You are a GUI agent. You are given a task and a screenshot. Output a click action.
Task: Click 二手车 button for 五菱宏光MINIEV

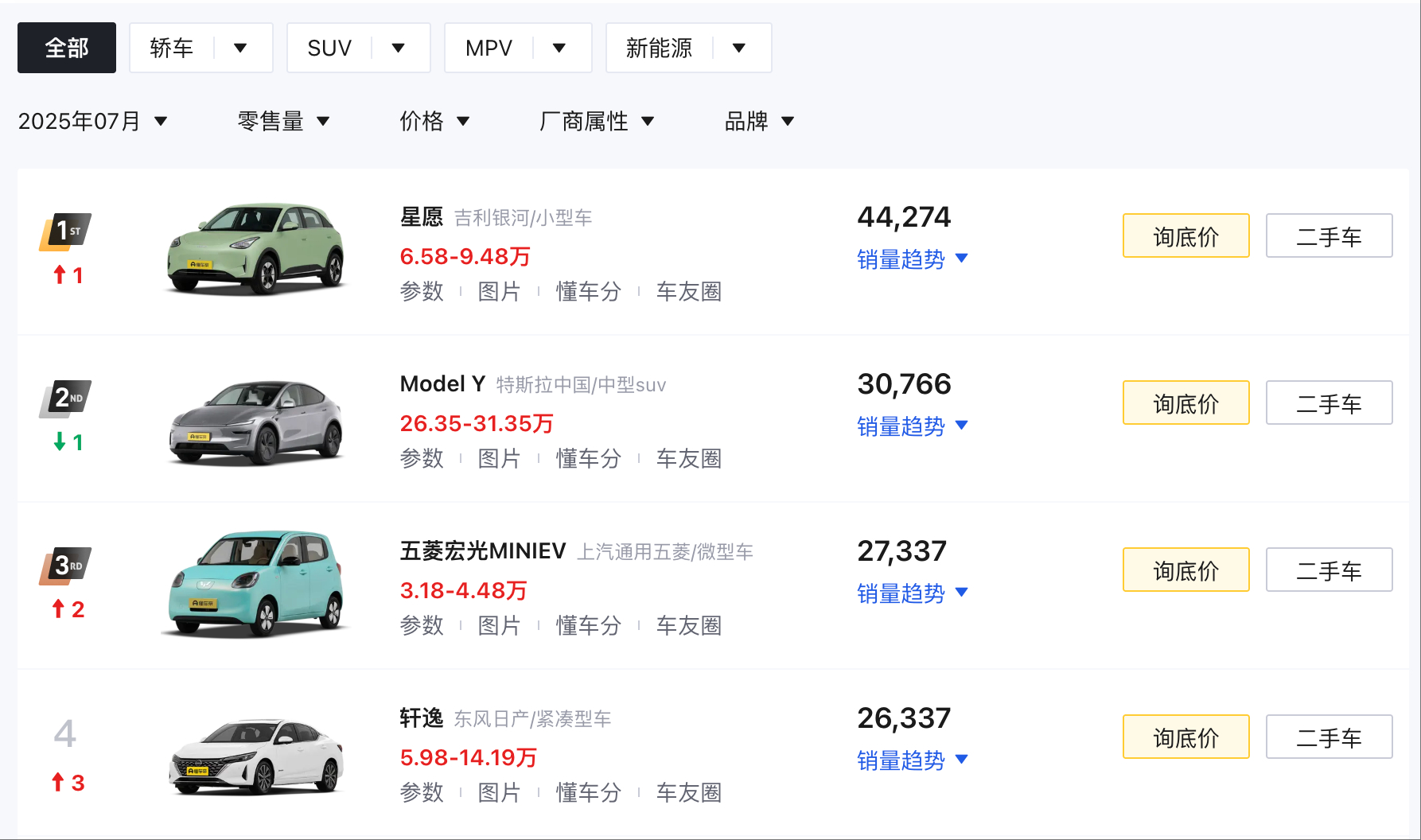1330,570
